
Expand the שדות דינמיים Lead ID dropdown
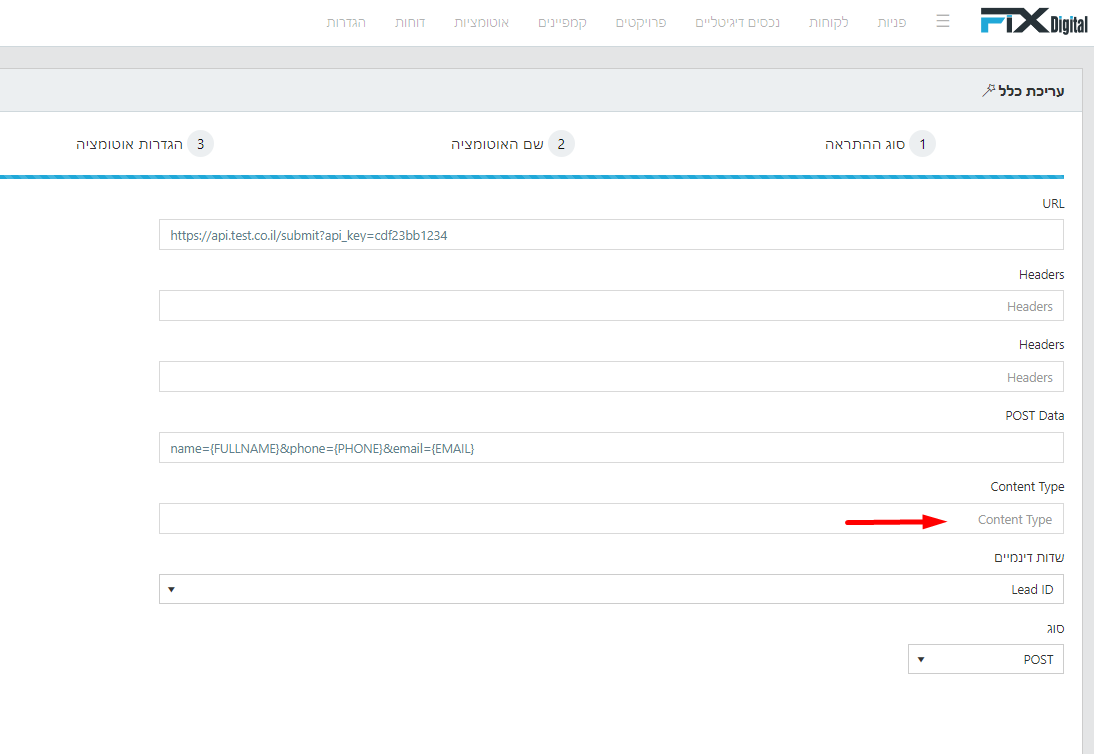point(611,589)
